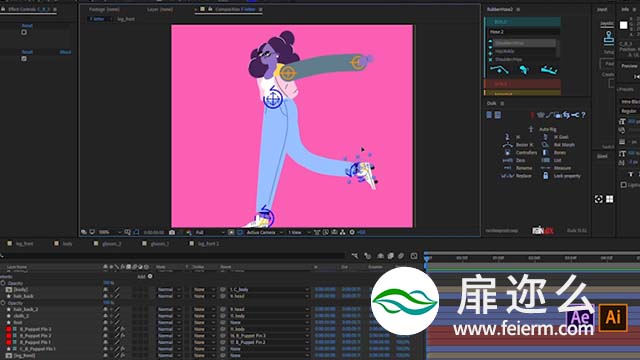Click the right cyan hose icon in RubberHose
This screenshot has width=640, height=360.
549,70
